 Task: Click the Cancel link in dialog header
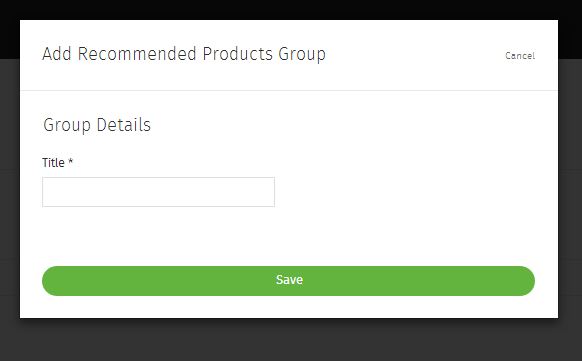click(520, 56)
